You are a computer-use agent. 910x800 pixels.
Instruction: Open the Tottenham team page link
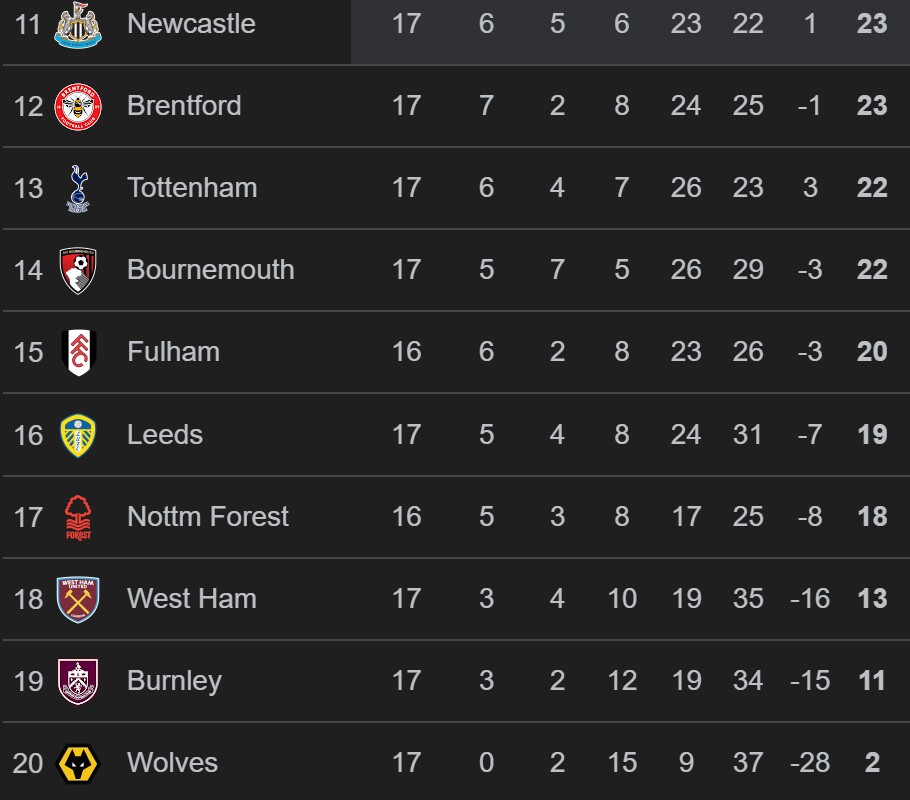[x=192, y=188]
